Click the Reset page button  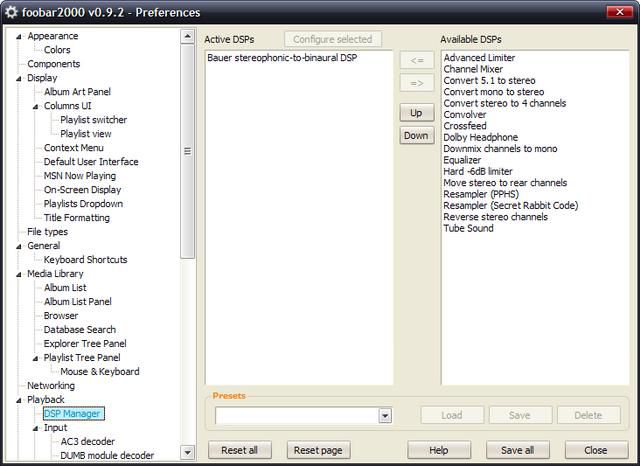pos(318,450)
